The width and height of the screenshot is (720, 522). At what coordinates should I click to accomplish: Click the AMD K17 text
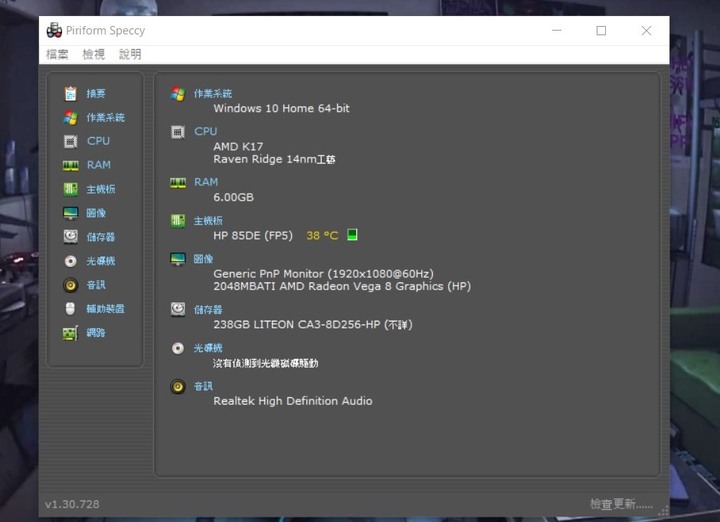pyautogui.click(x=238, y=147)
